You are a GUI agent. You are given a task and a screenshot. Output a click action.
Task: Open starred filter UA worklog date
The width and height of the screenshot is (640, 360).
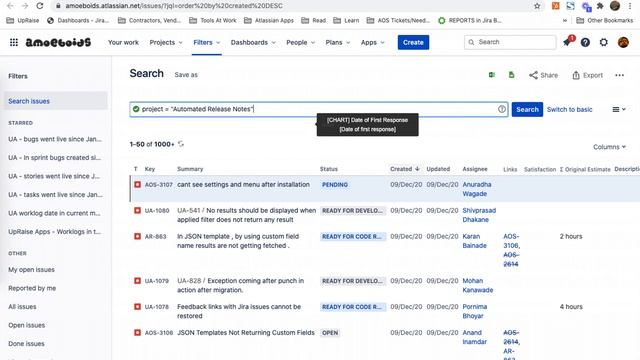54,213
